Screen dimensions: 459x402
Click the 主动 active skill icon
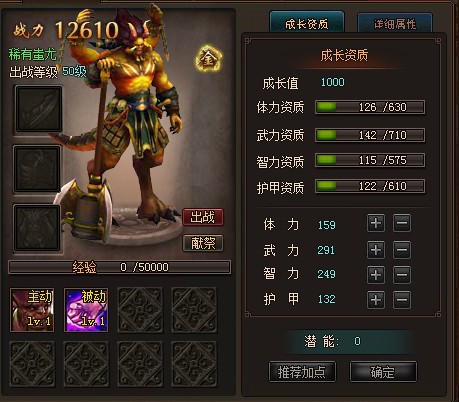32,310
